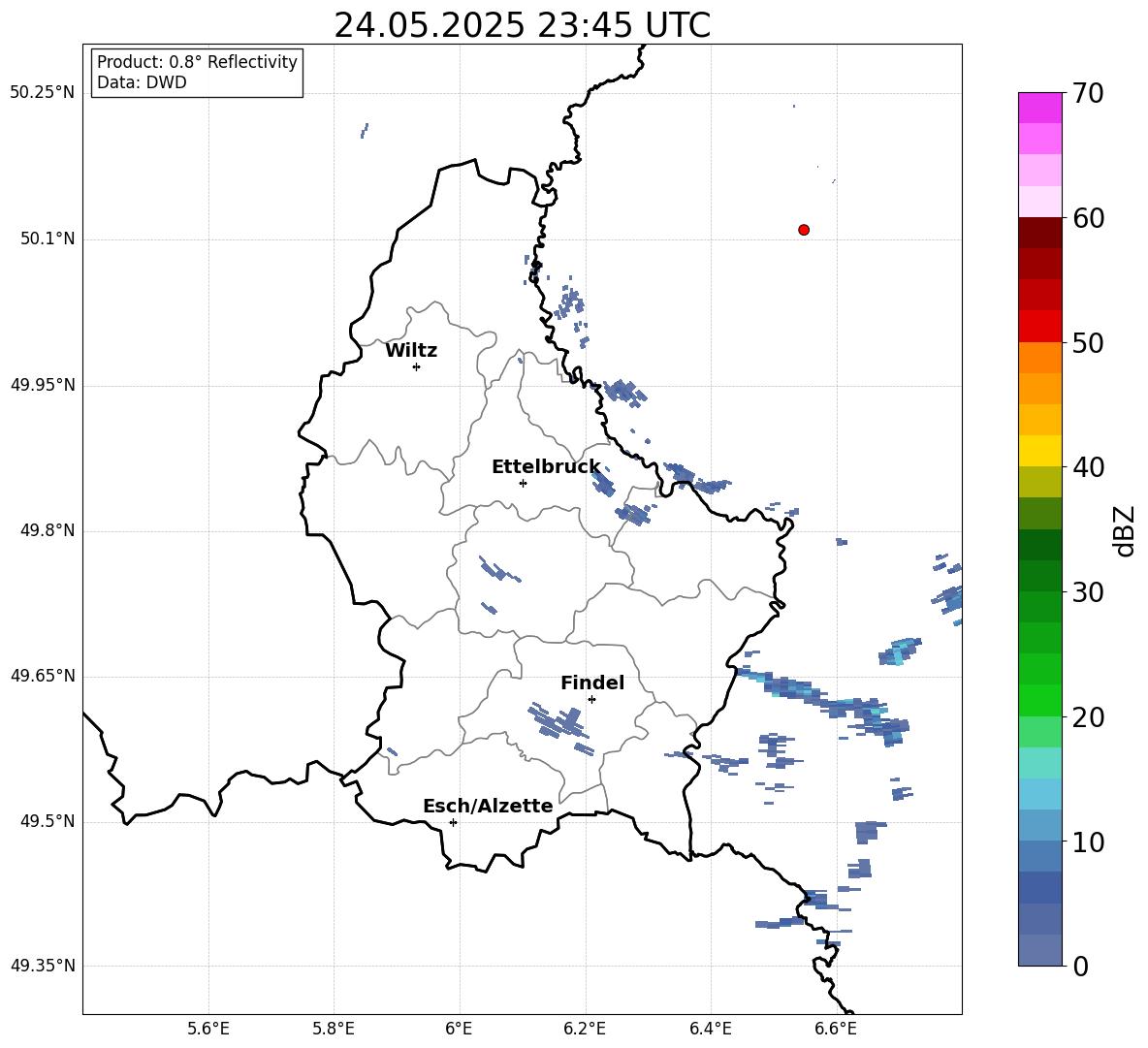Click the Wiltz city label
Image resolution: width=1148 pixels, height=1048 pixels.
tap(411, 351)
